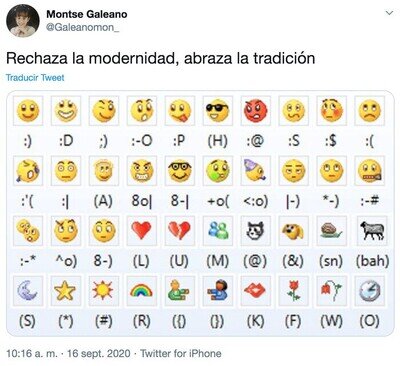Open the Twitter for iPhone source link
400x366 pixels.
coord(181,353)
